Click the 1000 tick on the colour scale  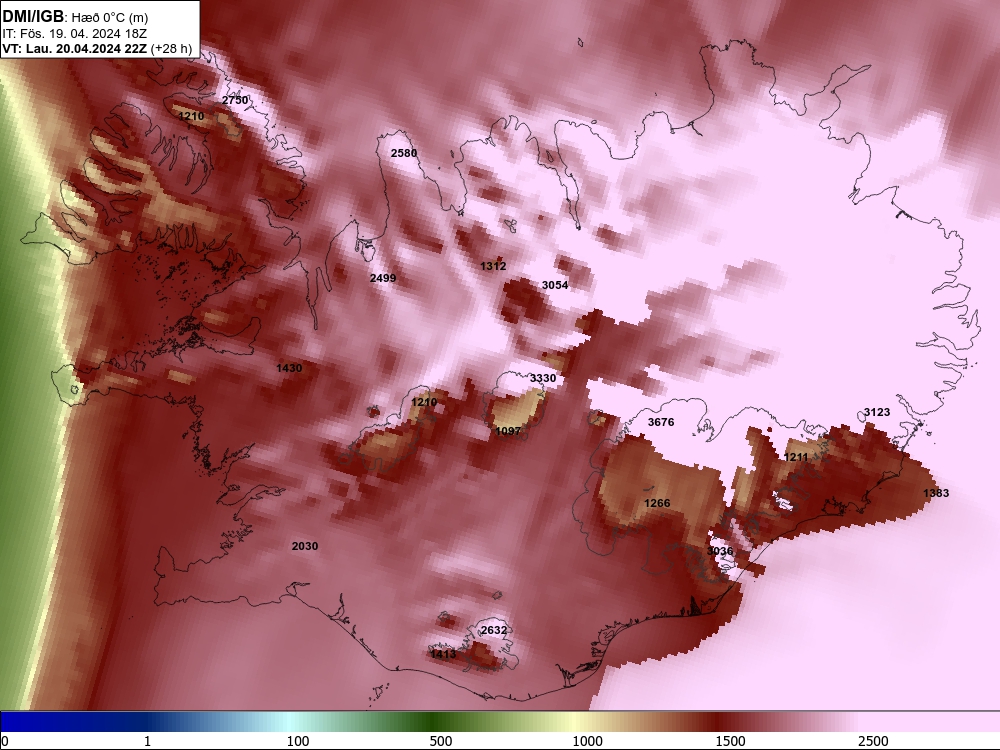(587, 741)
